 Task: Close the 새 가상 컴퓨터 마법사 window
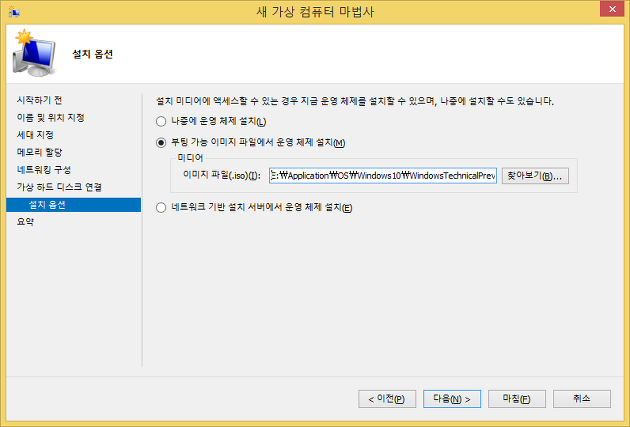click(612, 9)
